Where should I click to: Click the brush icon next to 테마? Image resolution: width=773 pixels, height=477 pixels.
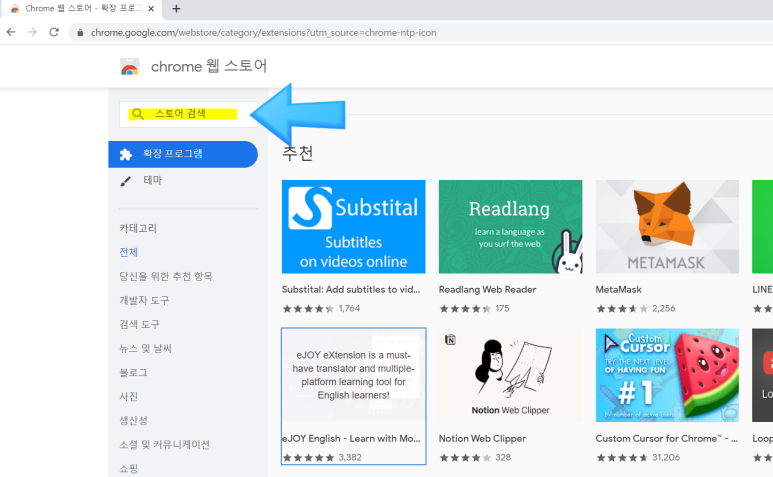point(126,181)
